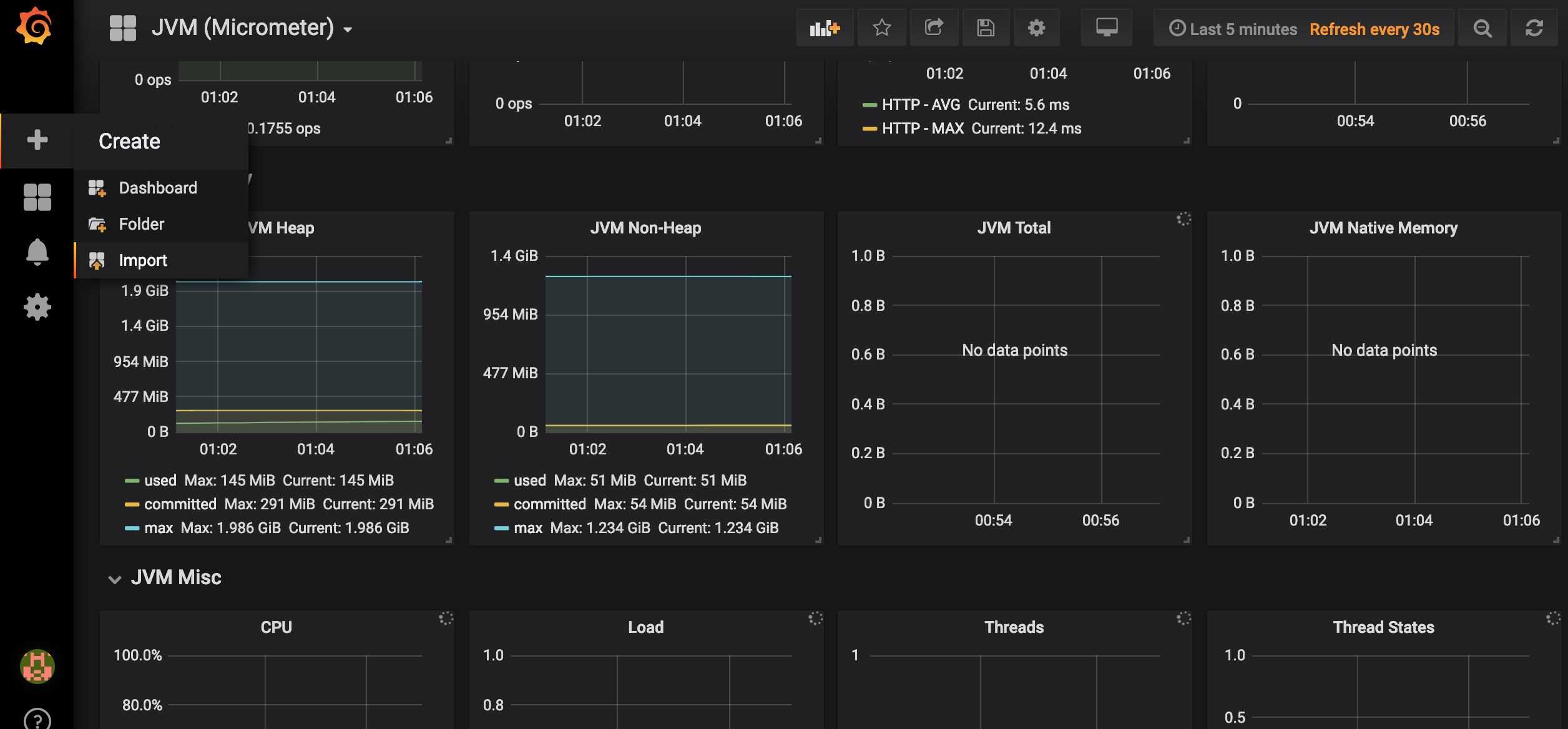Toggle the HTTP - MAX series visibility
The height and width of the screenshot is (729, 1568).
coord(923,128)
